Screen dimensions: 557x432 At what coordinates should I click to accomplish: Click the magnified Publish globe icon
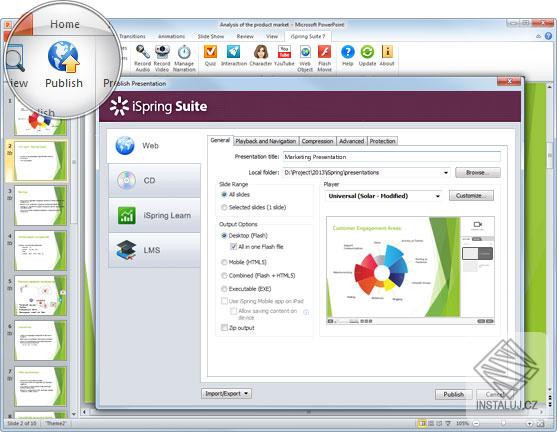(x=63, y=57)
